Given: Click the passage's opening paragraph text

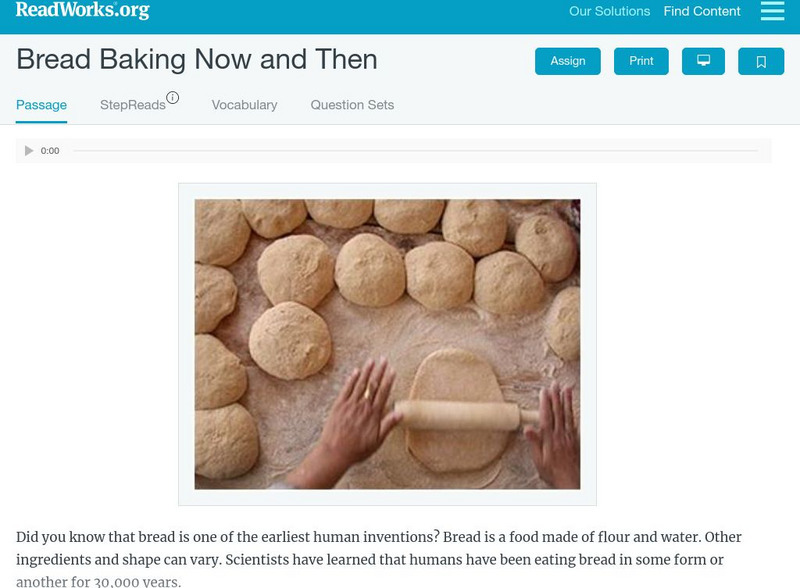Looking at the screenshot, I should 378,549.
